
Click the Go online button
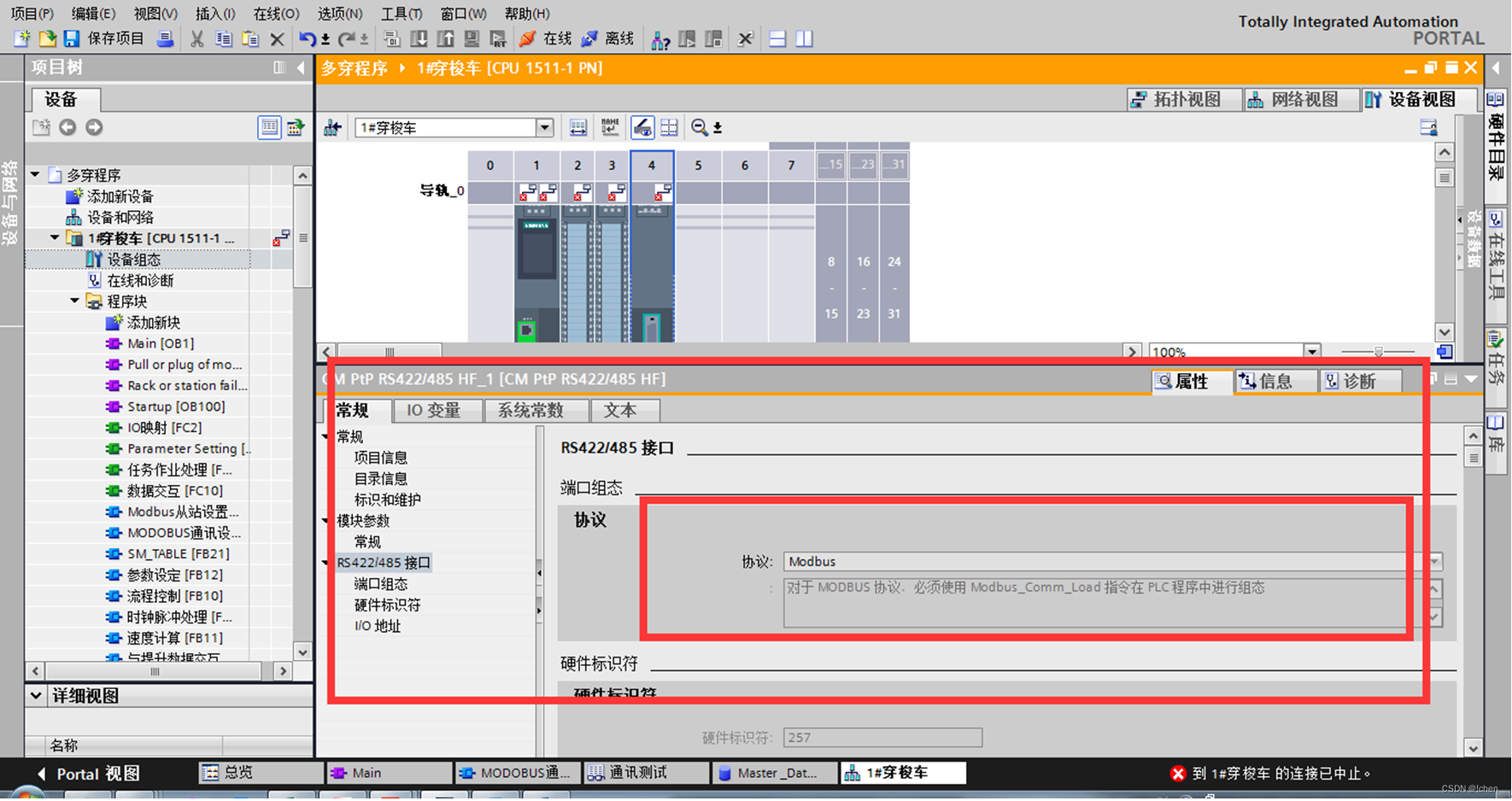546,38
